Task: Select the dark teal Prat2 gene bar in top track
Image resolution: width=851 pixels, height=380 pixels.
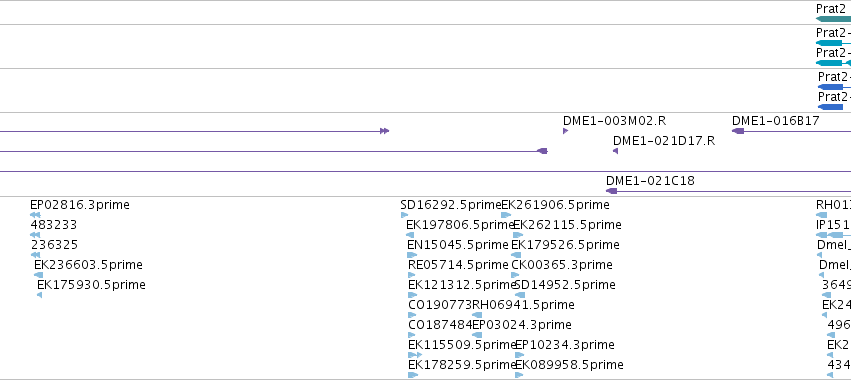Action: (833, 19)
